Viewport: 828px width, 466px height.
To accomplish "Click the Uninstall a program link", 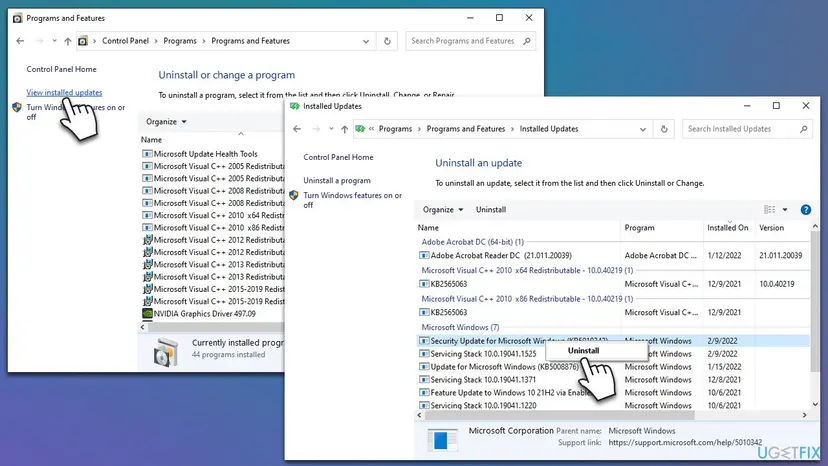I will tap(337, 181).
